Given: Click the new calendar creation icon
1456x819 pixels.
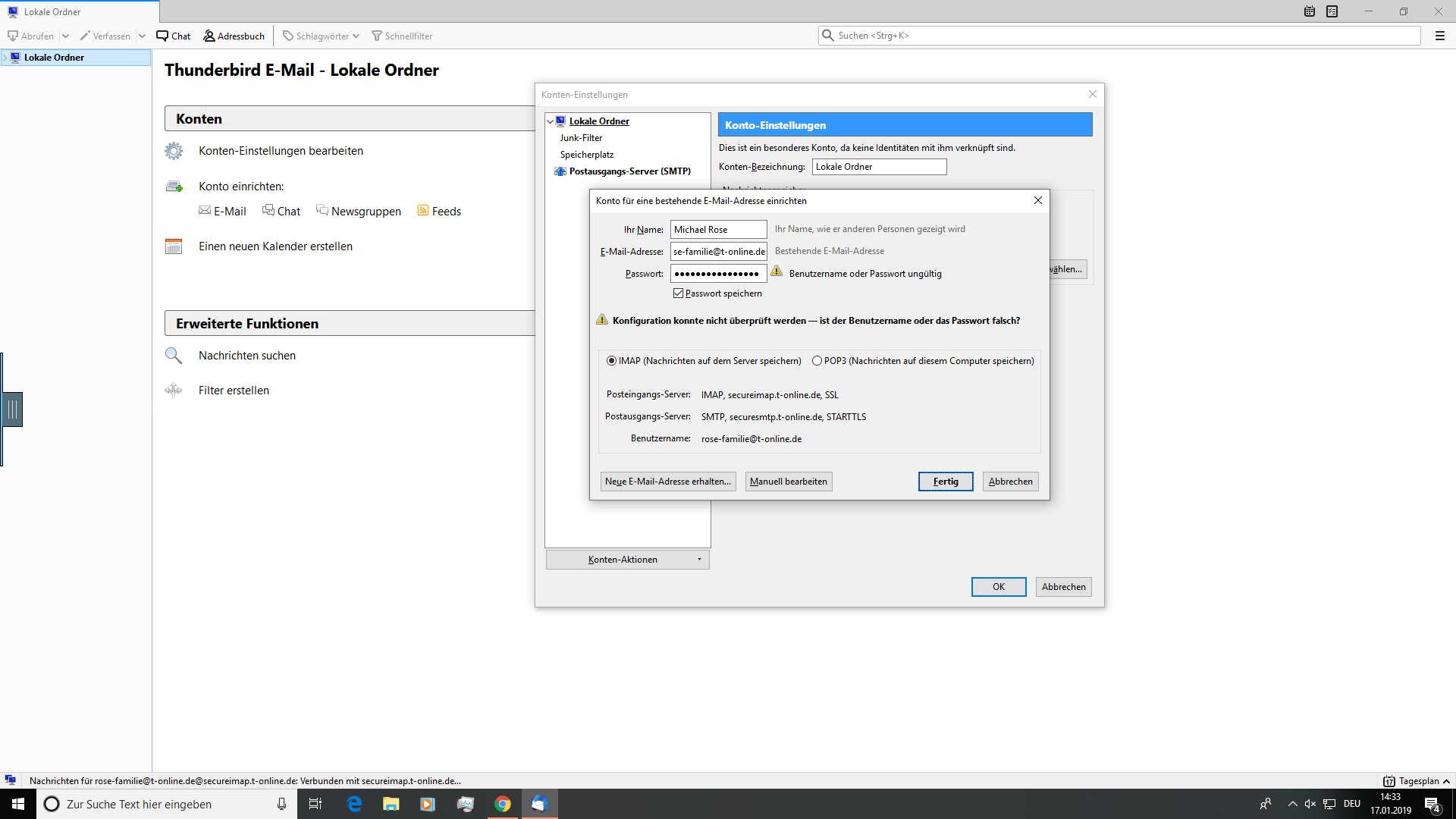Looking at the screenshot, I should pyautogui.click(x=174, y=246).
